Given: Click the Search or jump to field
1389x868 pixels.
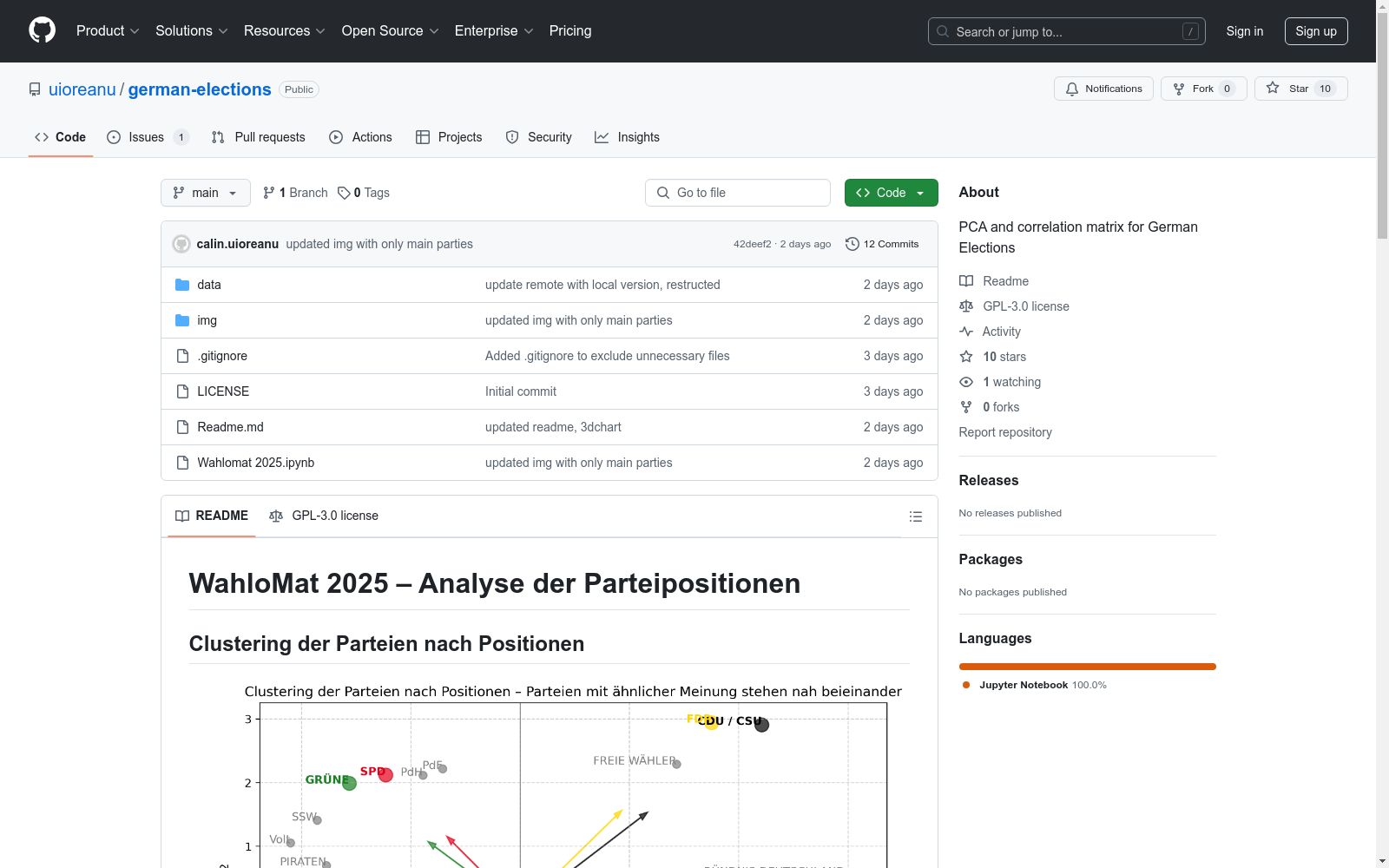Looking at the screenshot, I should (x=1067, y=31).
